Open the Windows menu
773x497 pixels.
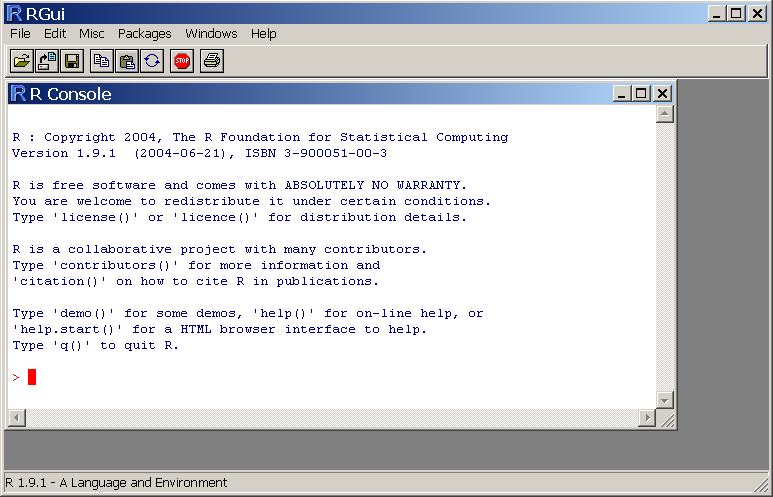click(x=211, y=33)
